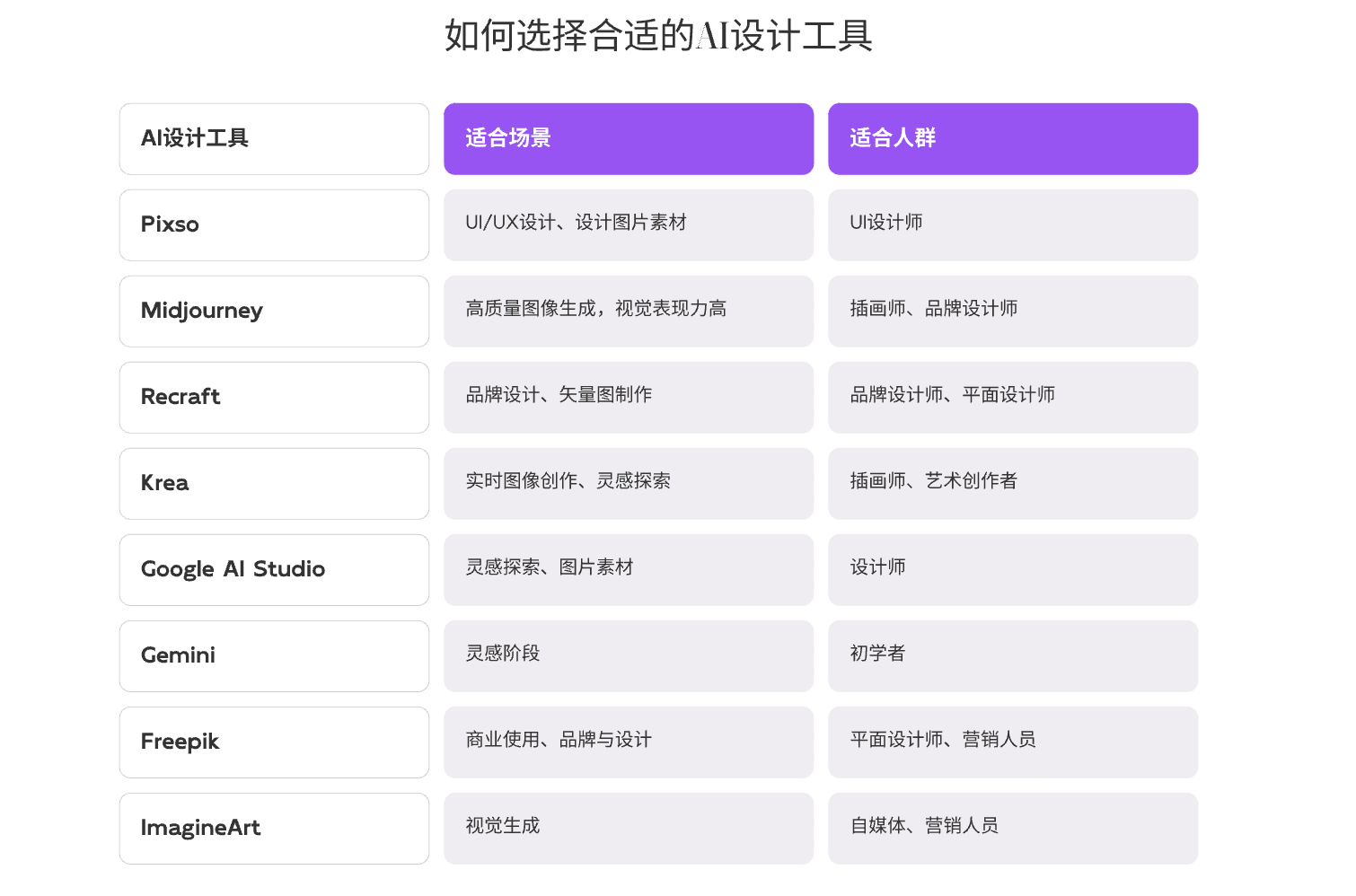The height and width of the screenshot is (896, 1356).
Task: Click the 视觉生成 cell for ImagineArt
Action: 628,828
